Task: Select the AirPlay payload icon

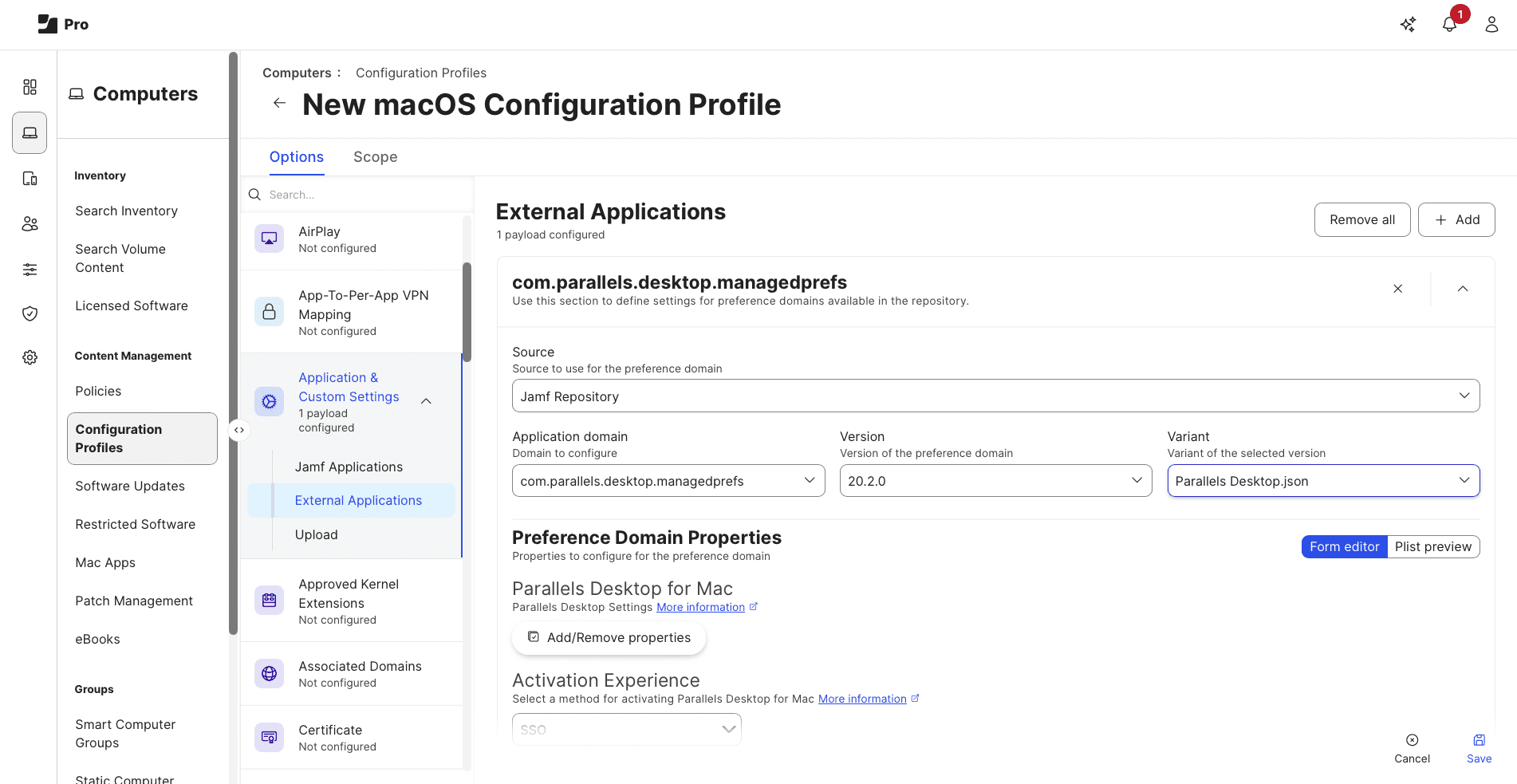Action: 269,238
